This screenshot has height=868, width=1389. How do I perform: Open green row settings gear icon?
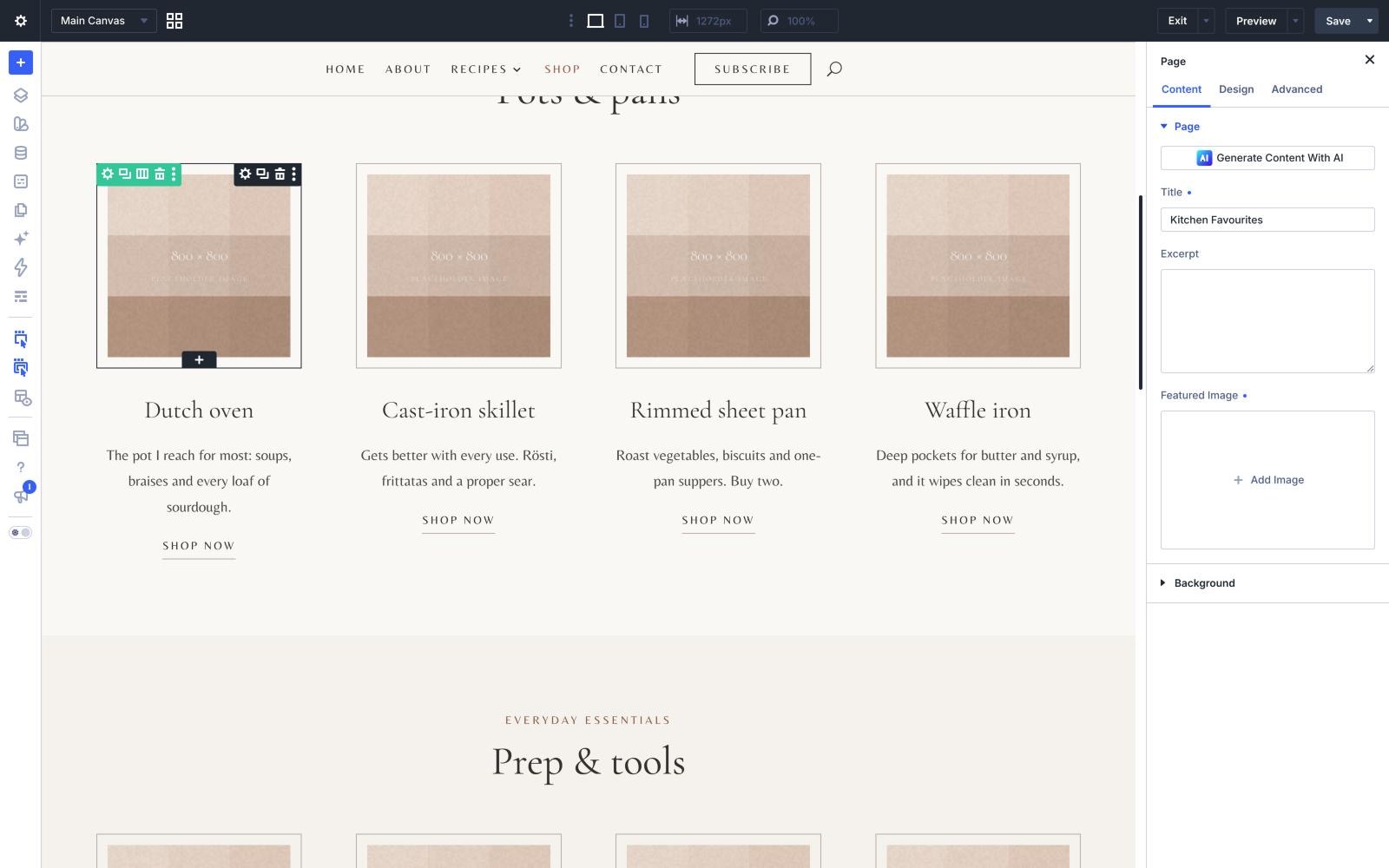[x=108, y=174]
